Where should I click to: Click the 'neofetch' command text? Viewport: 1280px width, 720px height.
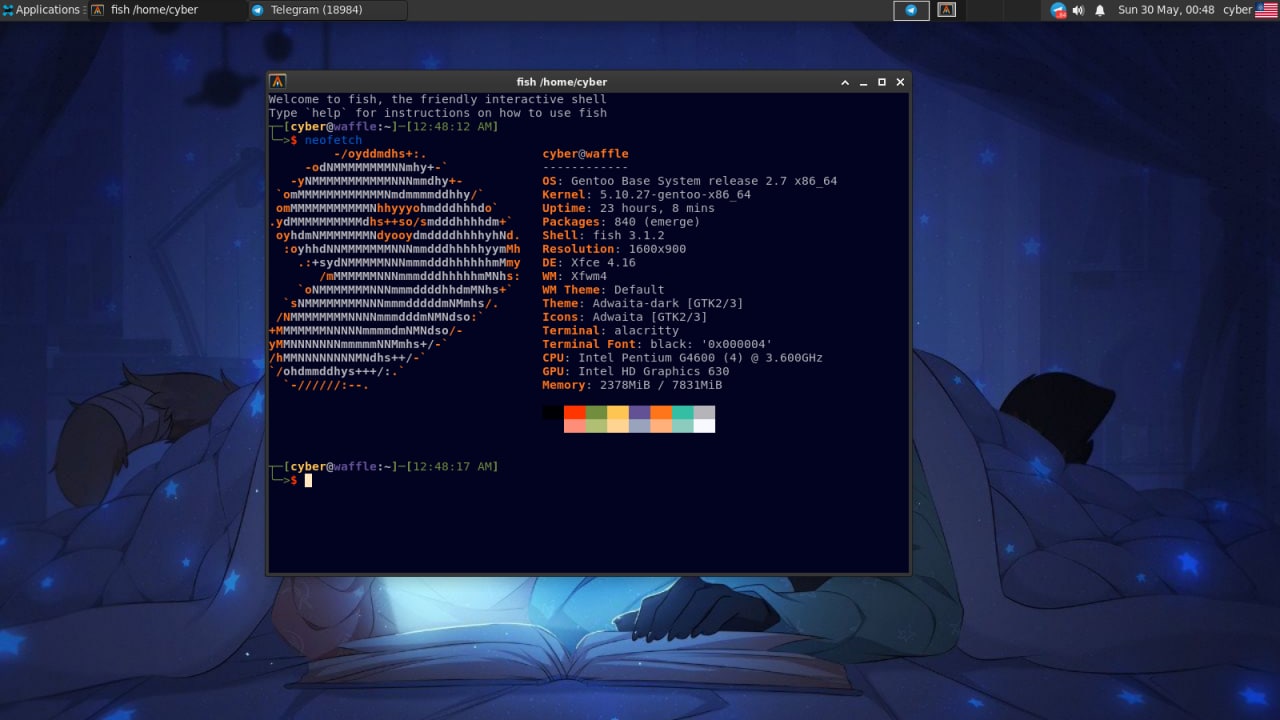[333, 140]
